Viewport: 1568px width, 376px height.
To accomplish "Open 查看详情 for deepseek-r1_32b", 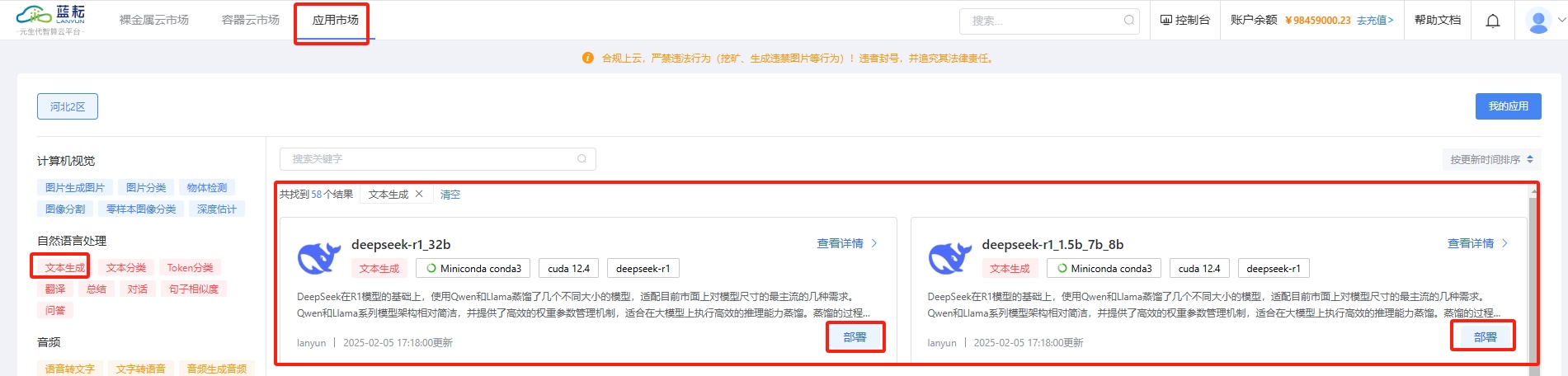I will pyautogui.click(x=847, y=243).
